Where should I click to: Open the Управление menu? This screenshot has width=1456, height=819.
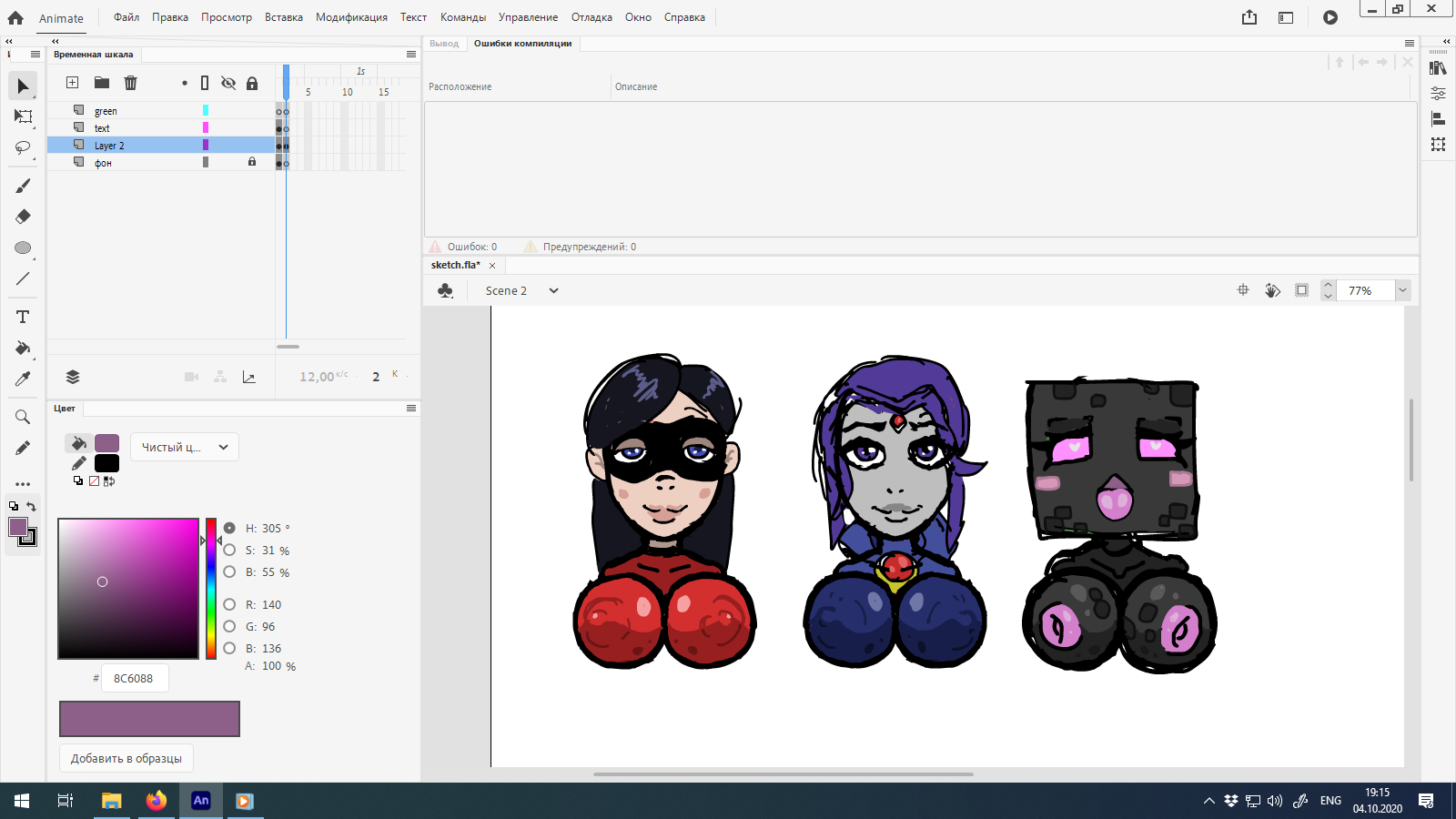[x=528, y=17]
